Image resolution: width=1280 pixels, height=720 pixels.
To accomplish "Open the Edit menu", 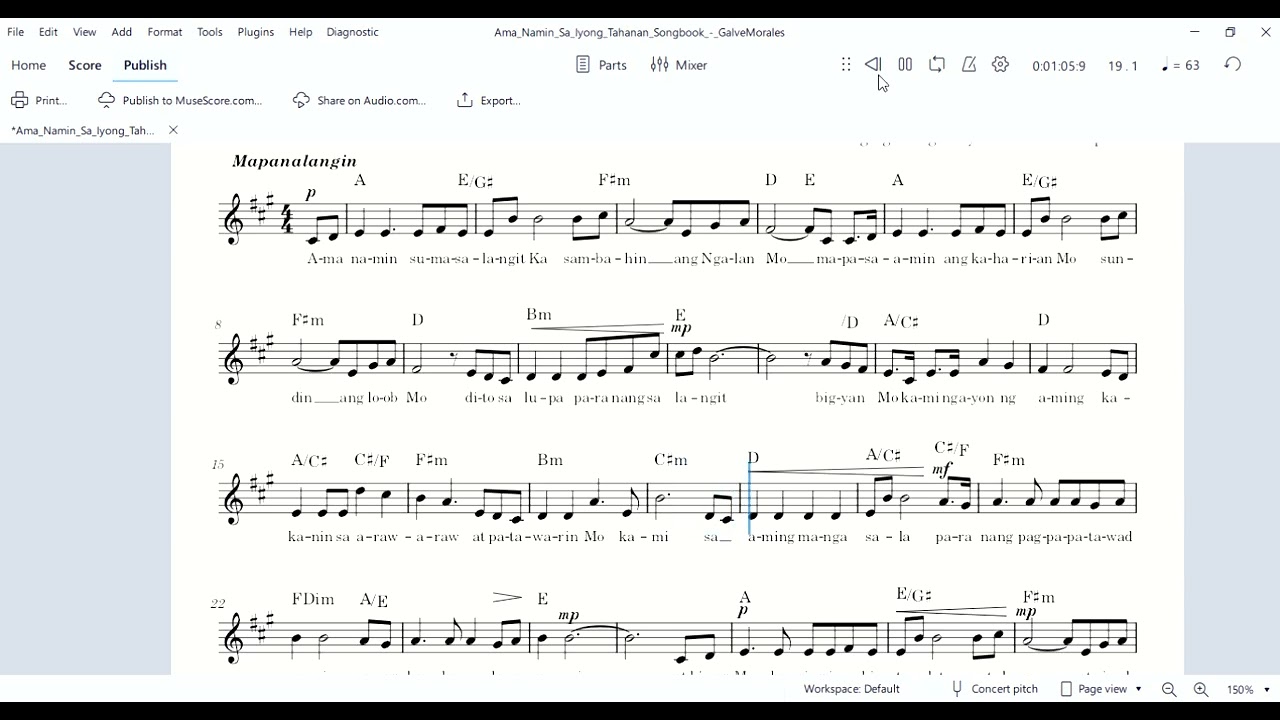I will [x=48, y=32].
